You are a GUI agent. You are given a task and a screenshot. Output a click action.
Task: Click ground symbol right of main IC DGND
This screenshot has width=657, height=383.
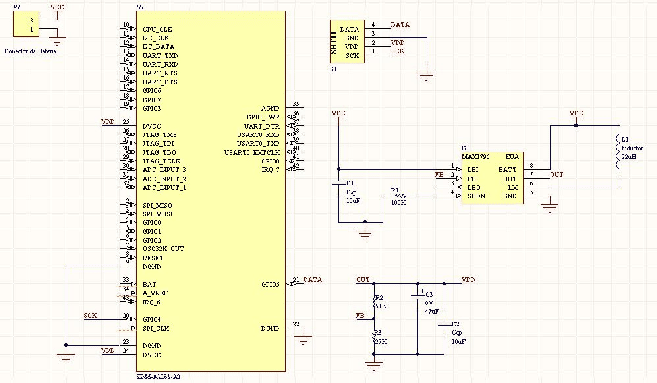click(303, 339)
